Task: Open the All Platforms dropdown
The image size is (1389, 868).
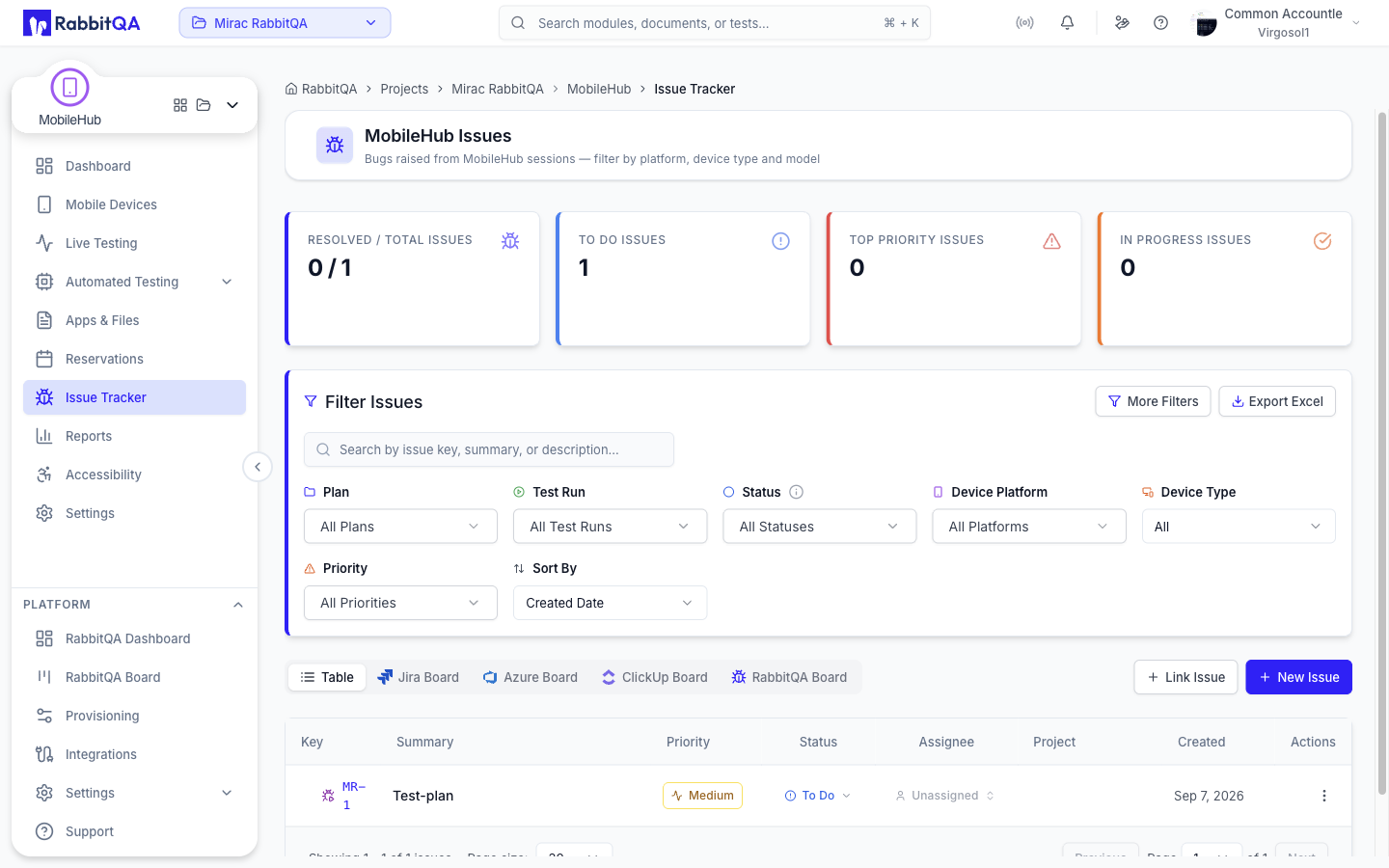Action: pos(1029,527)
